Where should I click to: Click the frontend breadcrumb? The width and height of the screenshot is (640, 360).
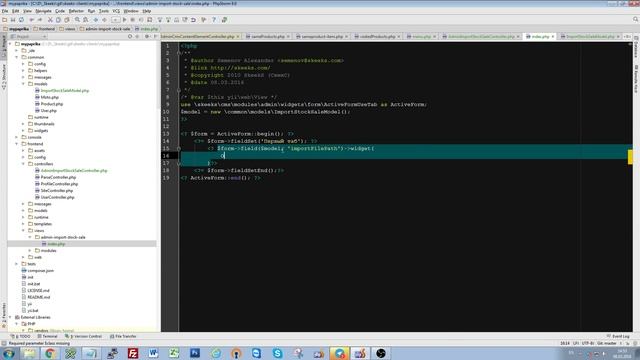point(44,29)
